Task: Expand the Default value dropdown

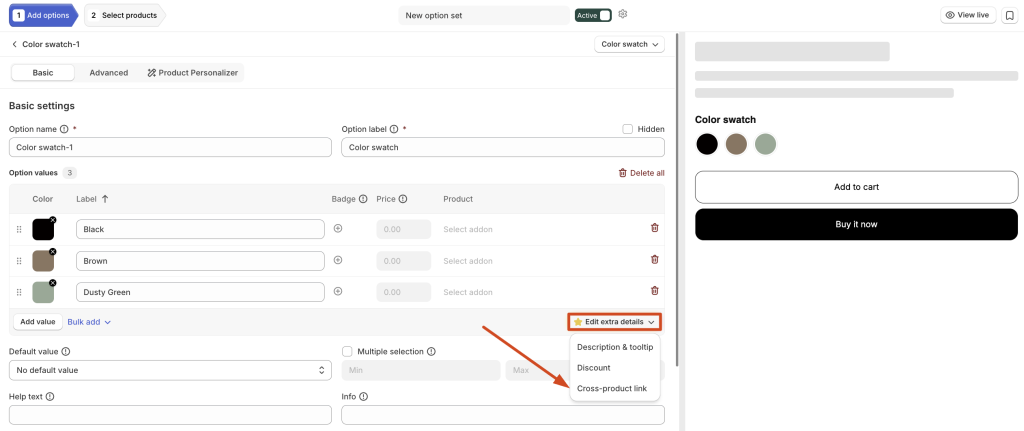Action: (x=170, y=370)
